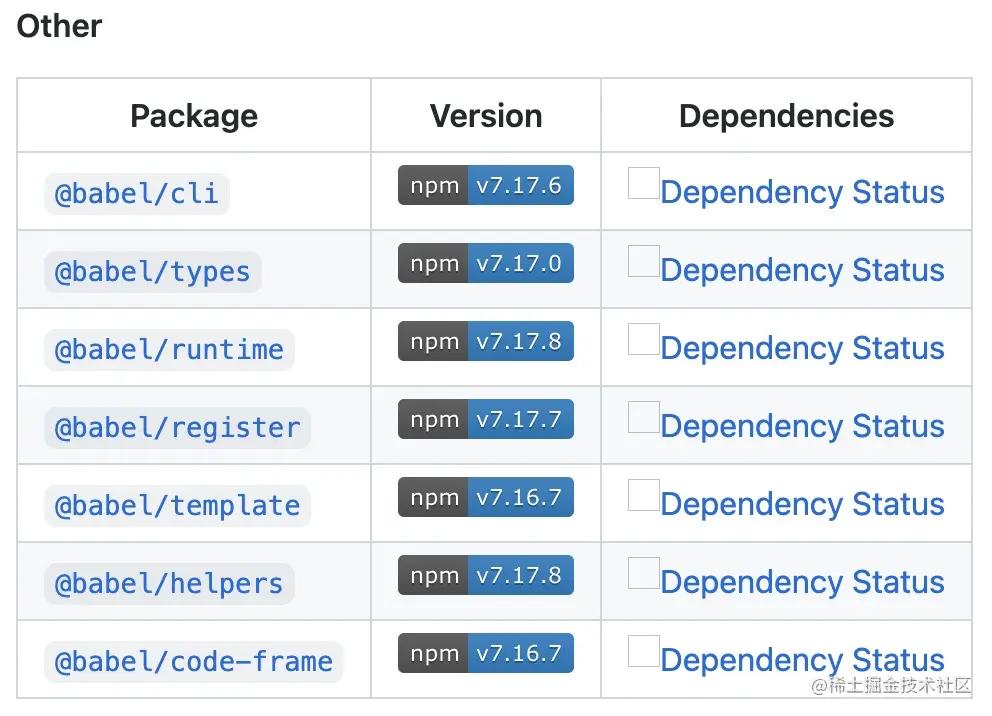Open the npm badge for @babel/runtime
Viewport: 992px width, 716px height.
pos(485,342)
